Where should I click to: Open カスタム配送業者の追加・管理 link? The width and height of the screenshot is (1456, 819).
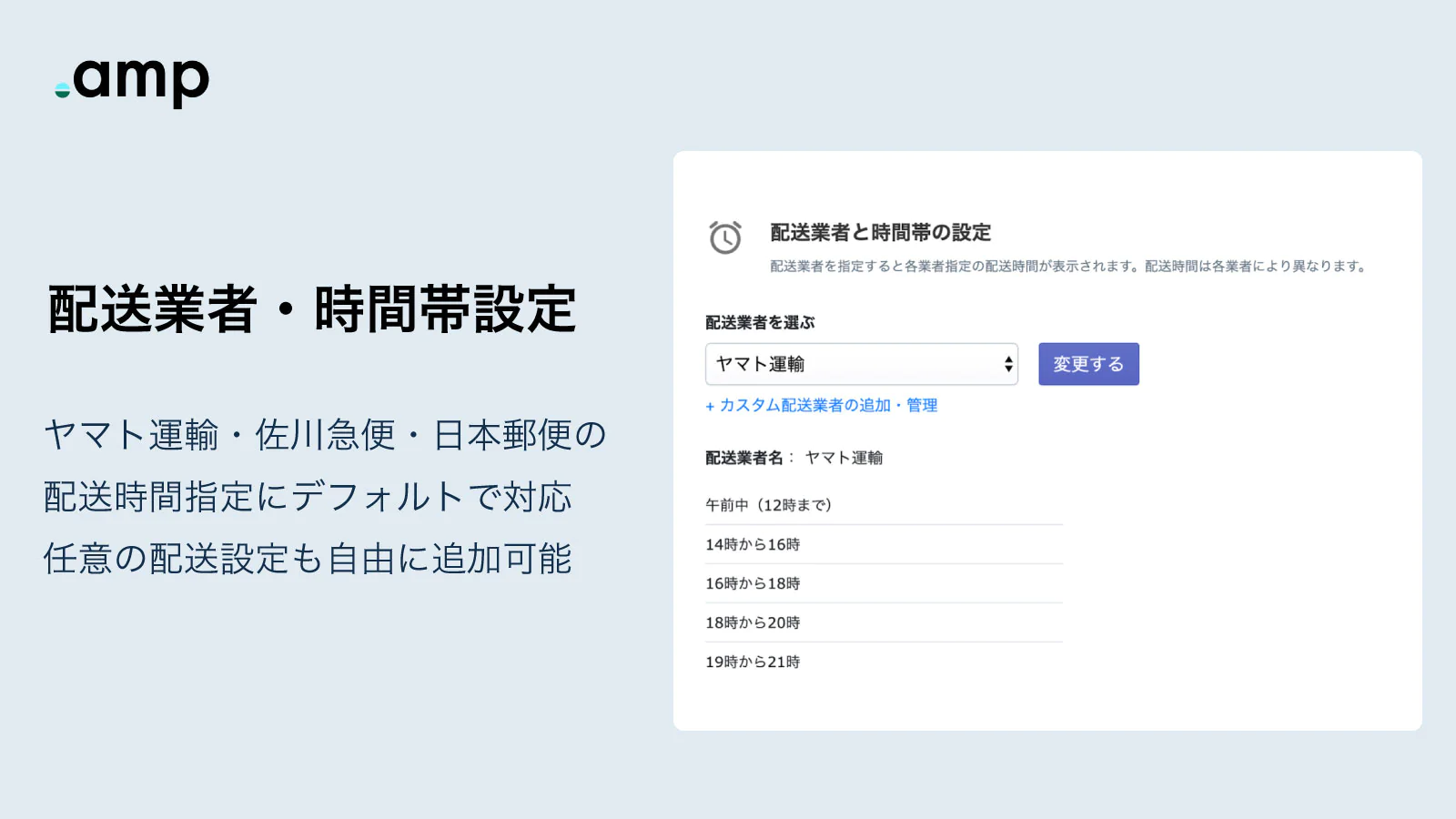point(821,405)
